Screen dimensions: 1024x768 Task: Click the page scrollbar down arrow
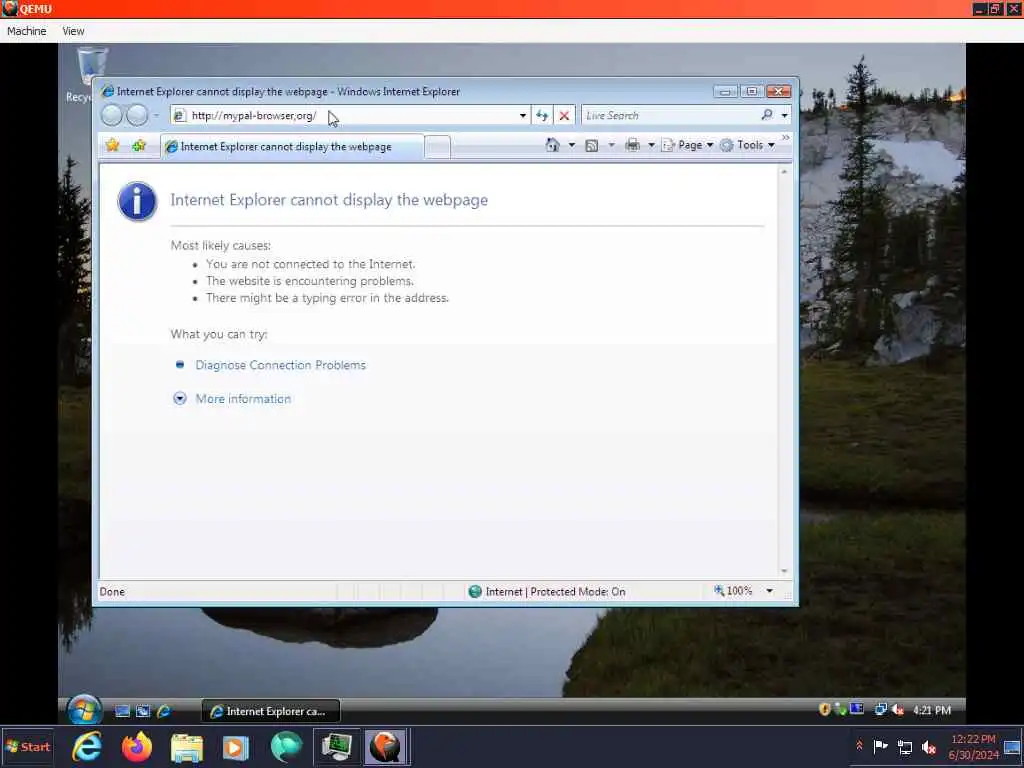784,571
